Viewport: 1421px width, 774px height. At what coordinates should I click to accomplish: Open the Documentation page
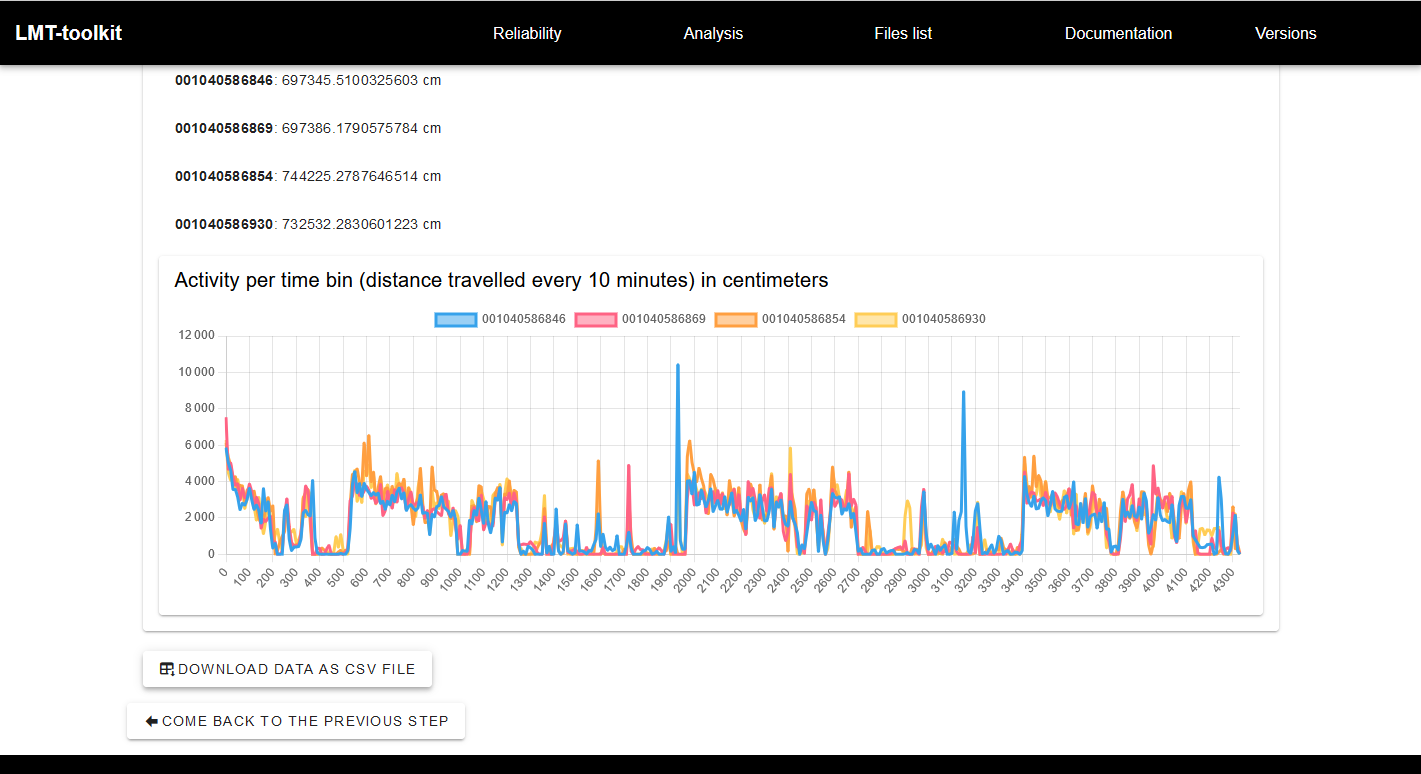1118,33
